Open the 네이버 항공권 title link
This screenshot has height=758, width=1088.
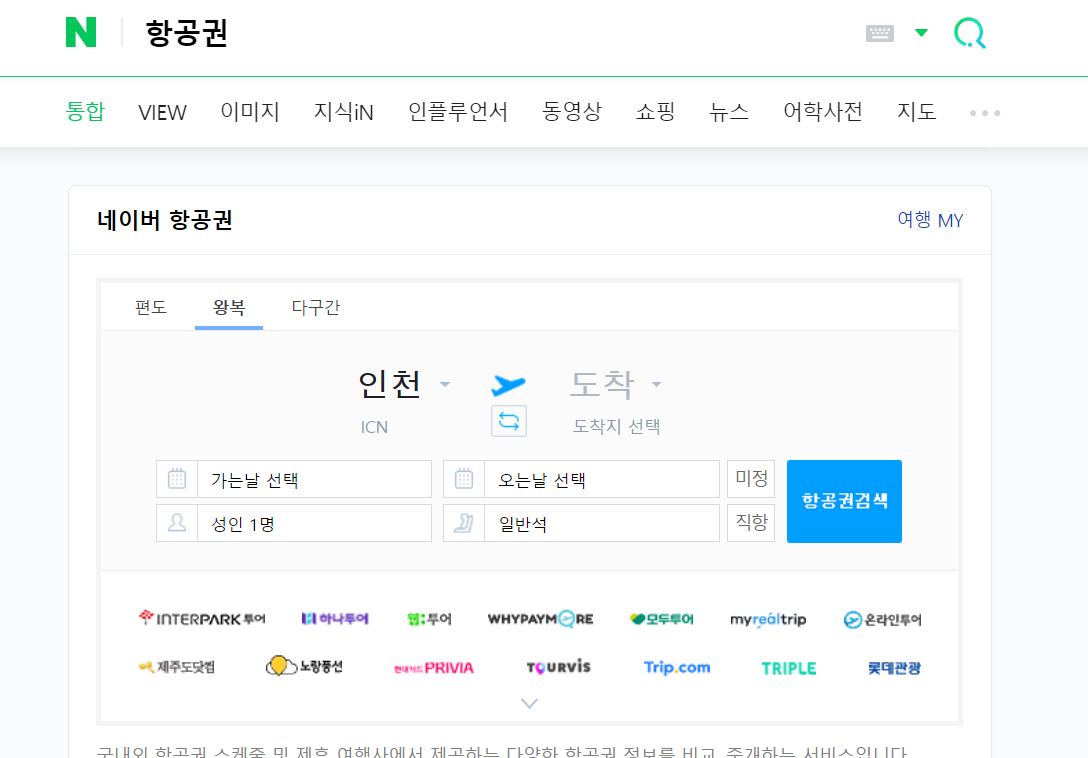tap(164, 220)
